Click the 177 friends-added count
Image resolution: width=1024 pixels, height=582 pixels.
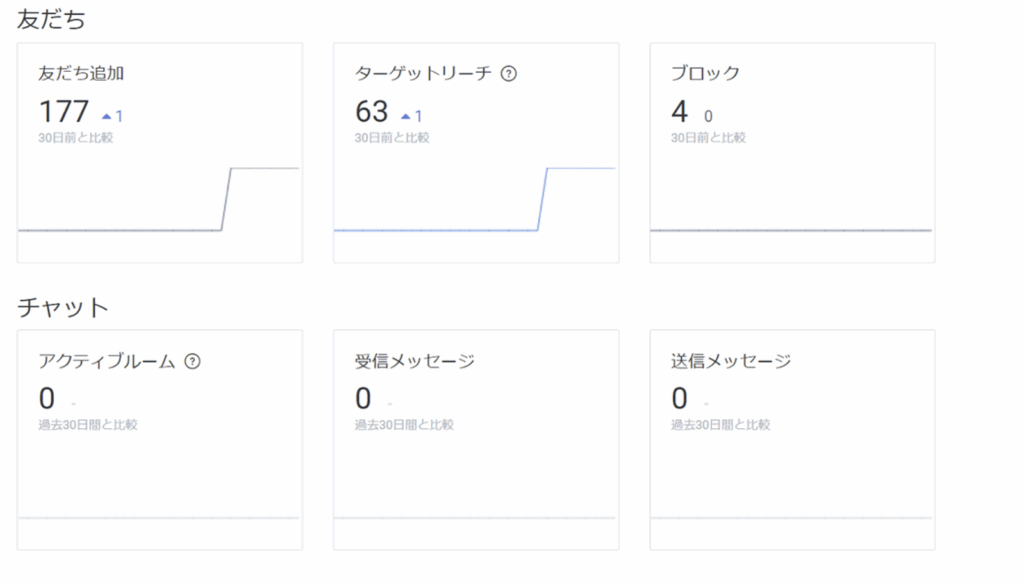[64, 111]
